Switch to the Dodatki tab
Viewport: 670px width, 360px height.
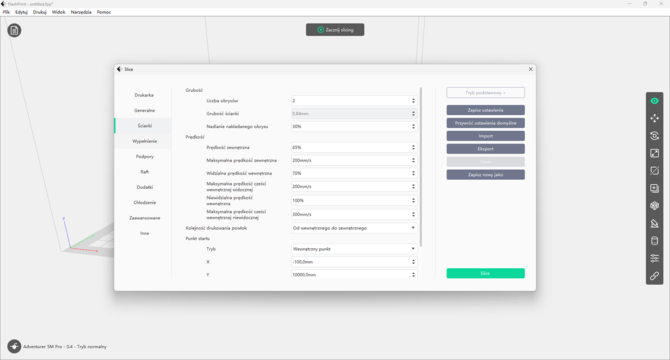pyautogui.click(x=144, y=187)
